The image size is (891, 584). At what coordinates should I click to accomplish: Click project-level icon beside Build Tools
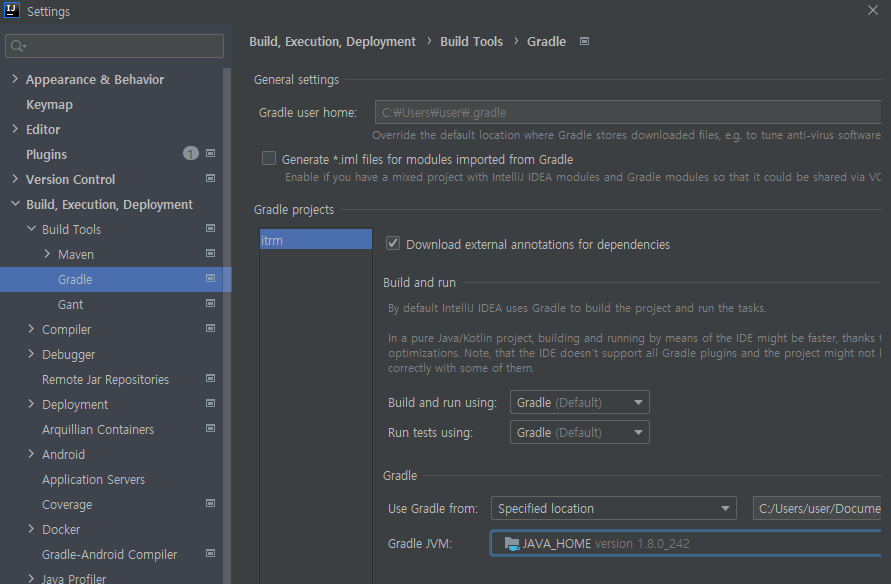210,228
